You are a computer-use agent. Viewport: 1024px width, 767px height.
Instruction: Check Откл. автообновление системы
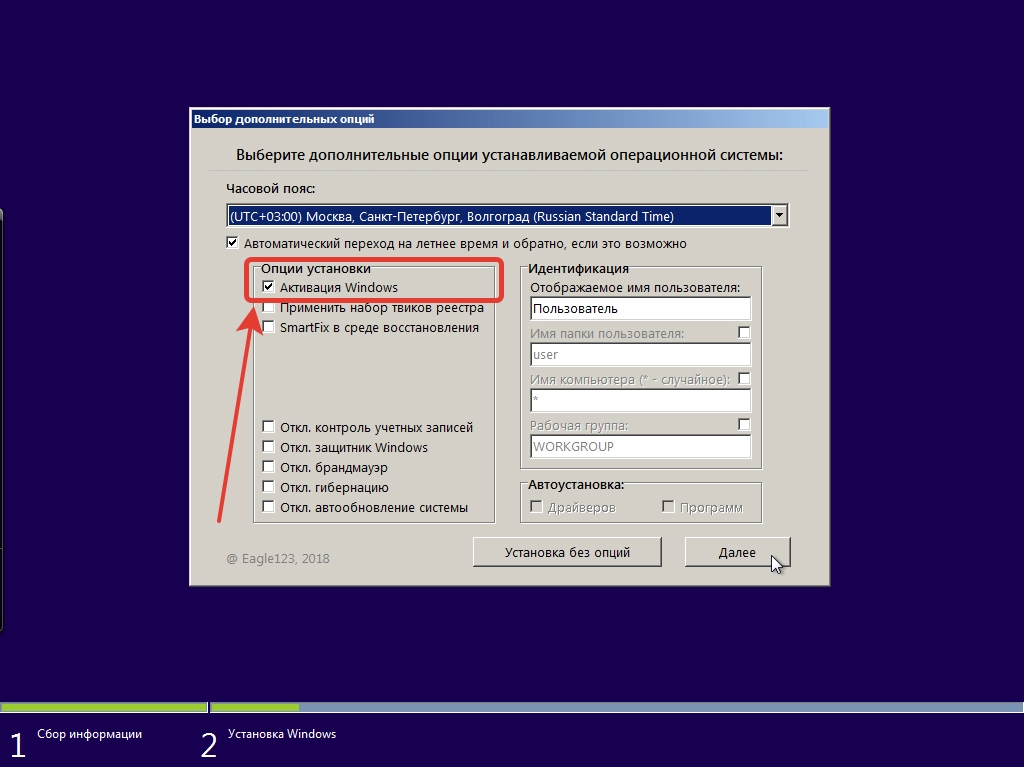pos(268,508)
